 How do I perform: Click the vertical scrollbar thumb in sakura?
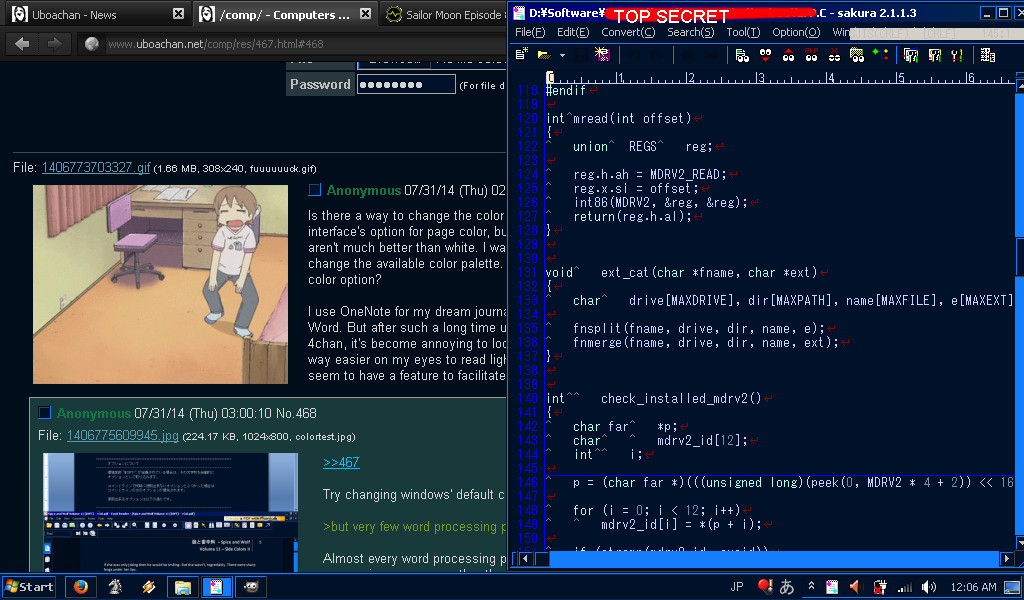(x=1019, y=258)
